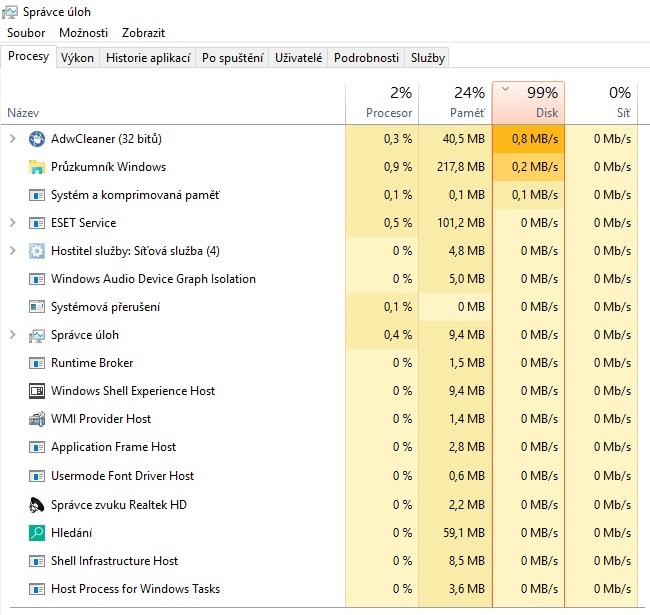Click the WMI Provider Host icon
This screenshot has width=650, height=615.
point(37,419)
